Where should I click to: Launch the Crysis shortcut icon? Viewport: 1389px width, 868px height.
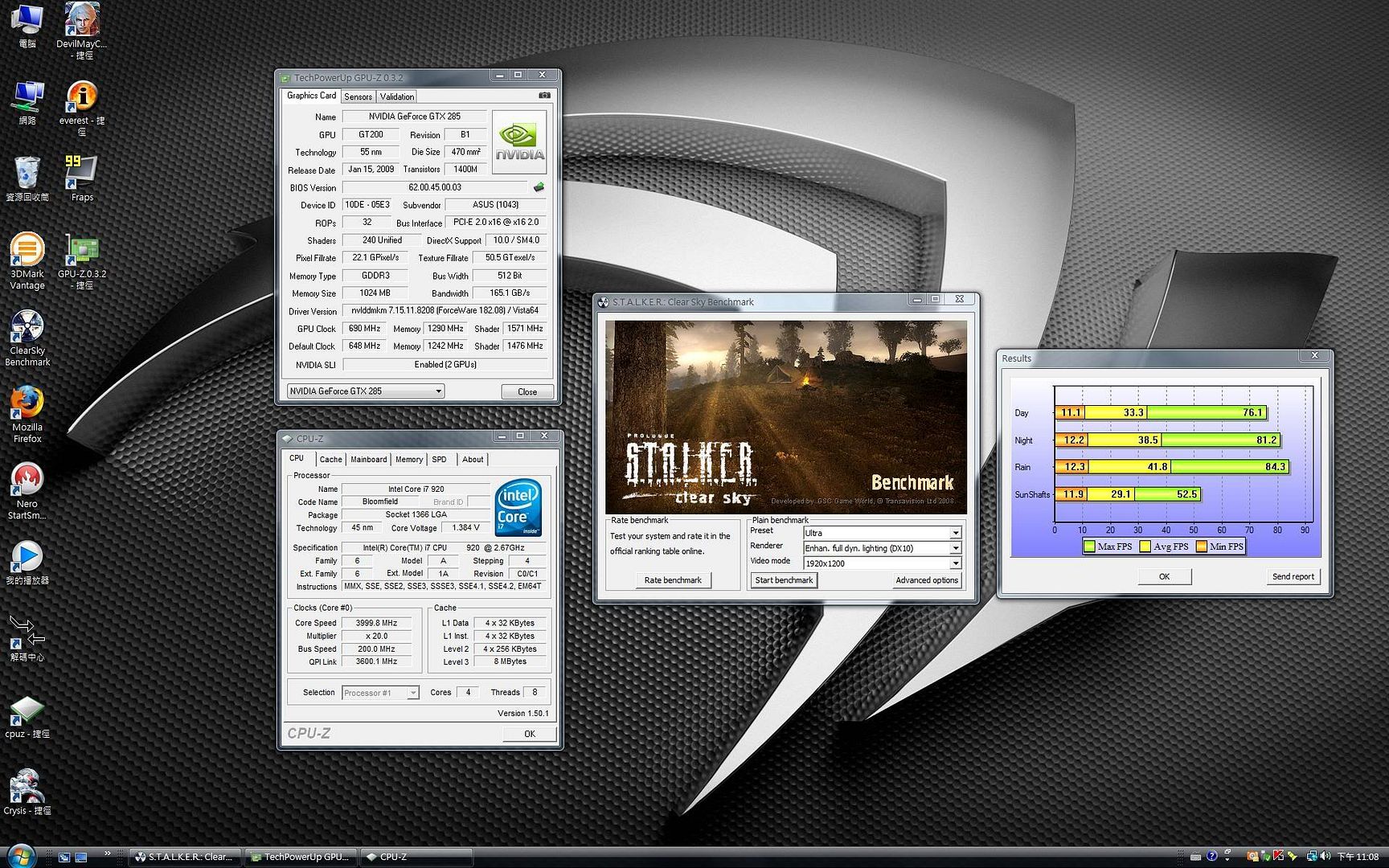[x=27, y=792]
